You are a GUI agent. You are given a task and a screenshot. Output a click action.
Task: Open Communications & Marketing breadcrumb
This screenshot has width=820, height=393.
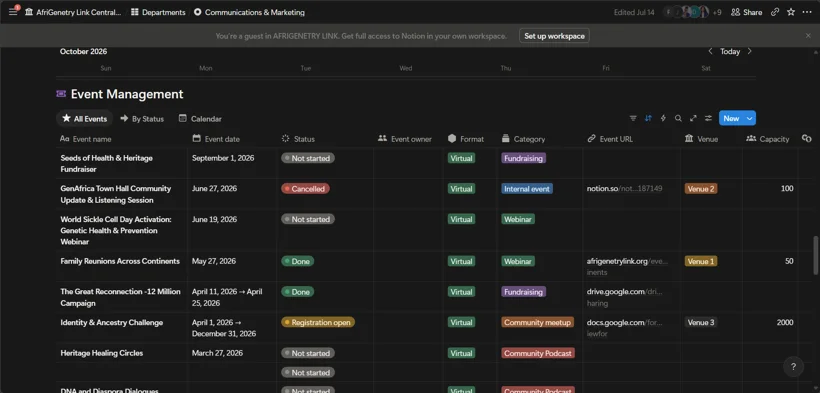tap(249, 12)
